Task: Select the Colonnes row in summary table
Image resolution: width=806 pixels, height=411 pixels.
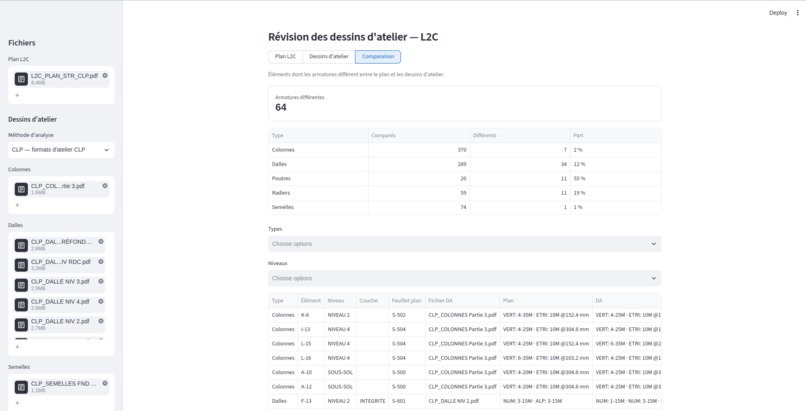Action: tap(465, 150)
